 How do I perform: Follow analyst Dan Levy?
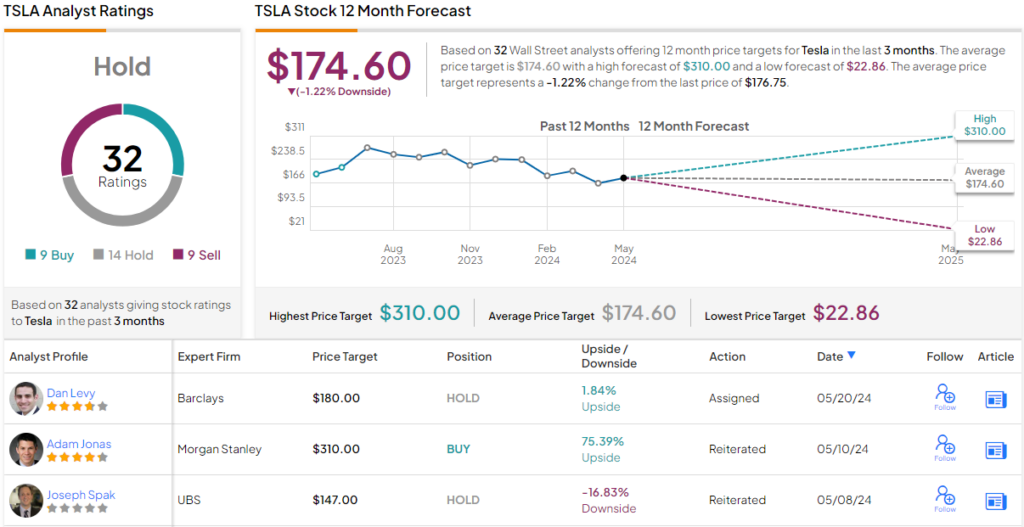[944, 397]
